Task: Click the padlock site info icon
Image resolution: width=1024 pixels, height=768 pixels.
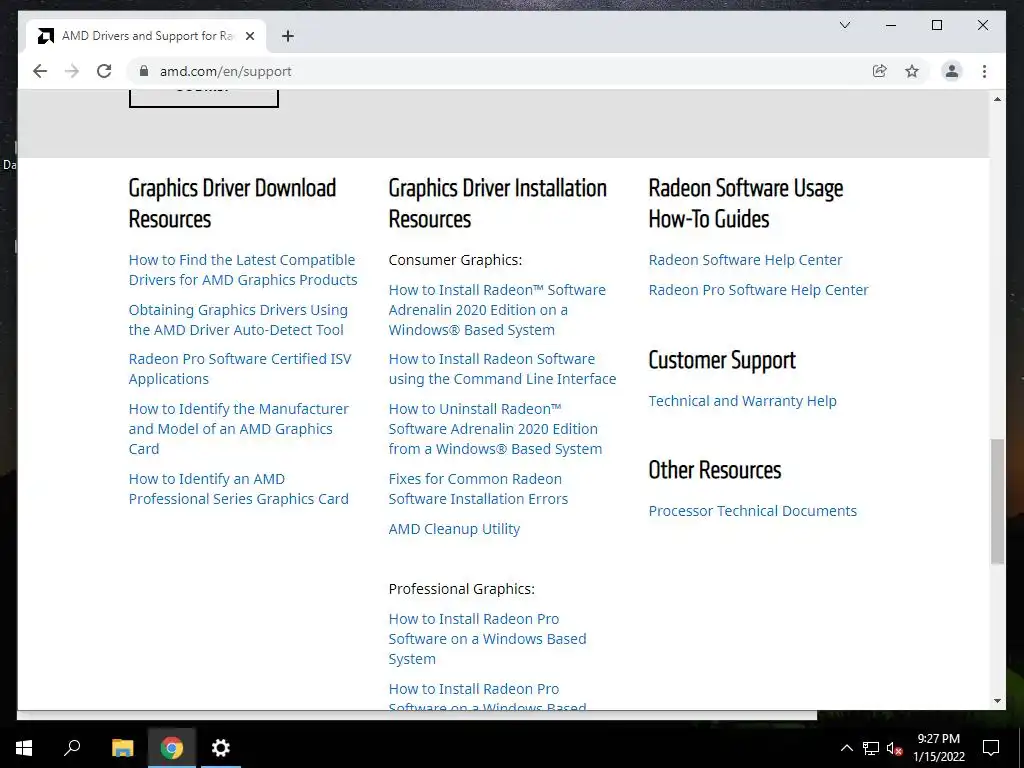Action: (144, 71)
